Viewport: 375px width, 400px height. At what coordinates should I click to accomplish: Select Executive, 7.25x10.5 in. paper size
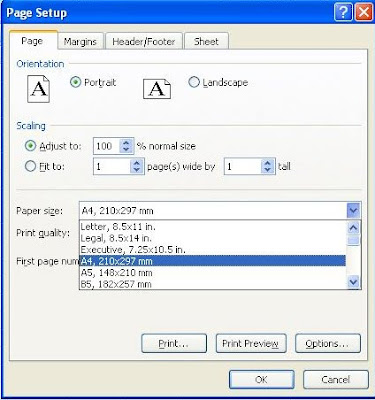point(213,249)
